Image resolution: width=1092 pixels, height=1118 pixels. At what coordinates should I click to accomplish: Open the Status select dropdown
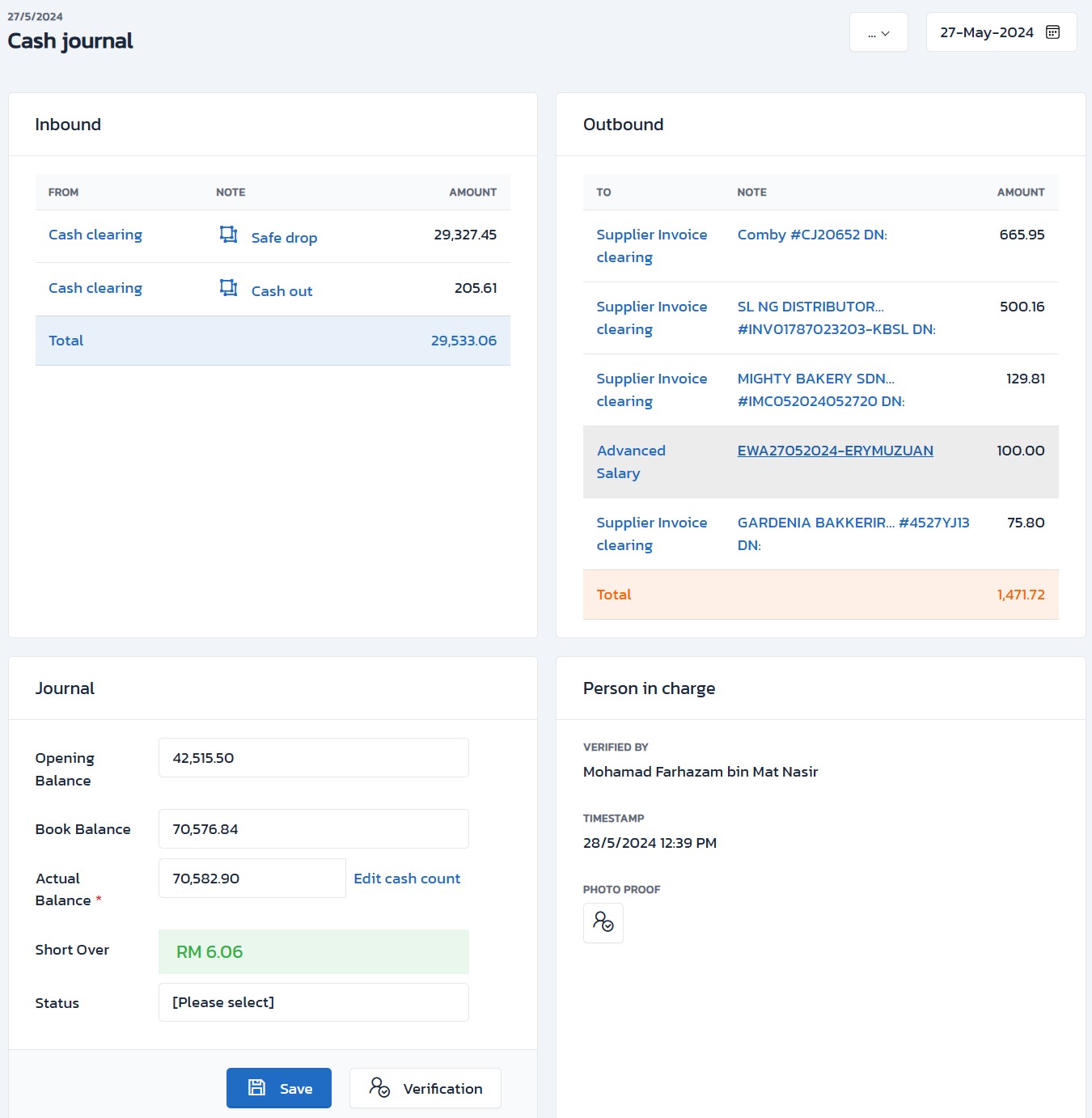click(313, 1002)
